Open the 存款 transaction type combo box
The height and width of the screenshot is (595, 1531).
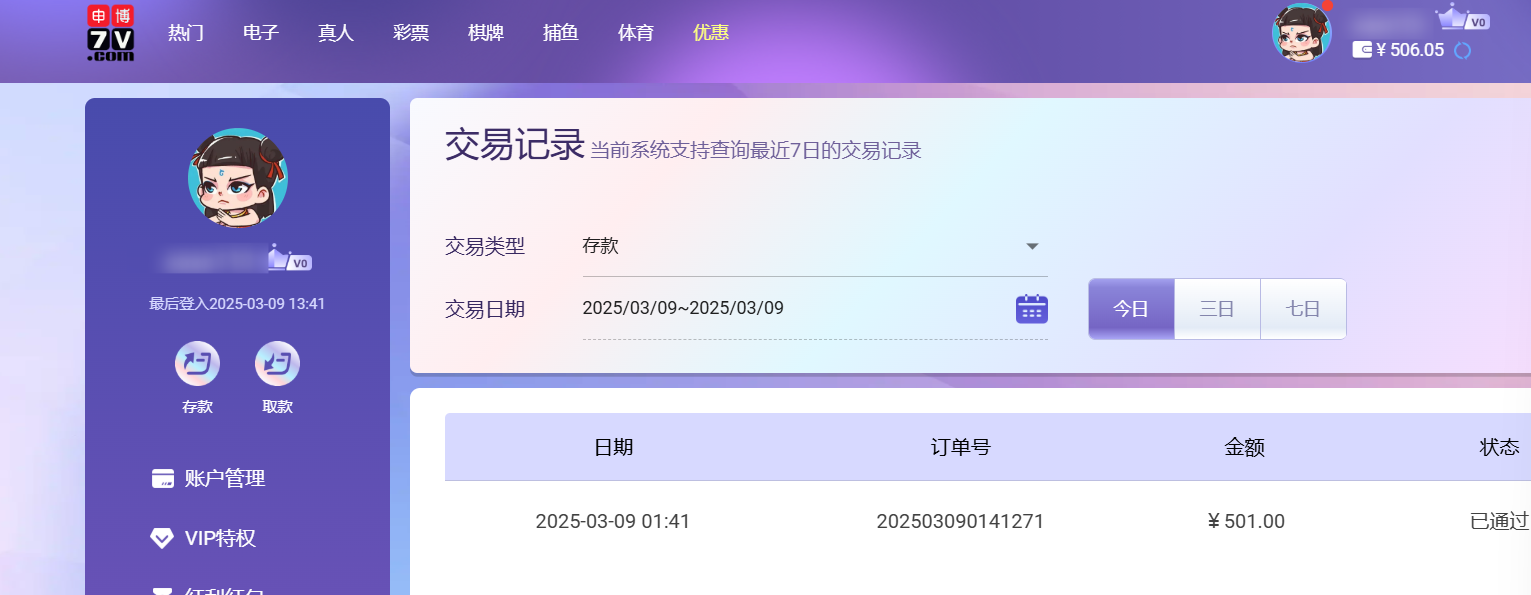pos(800,246)
